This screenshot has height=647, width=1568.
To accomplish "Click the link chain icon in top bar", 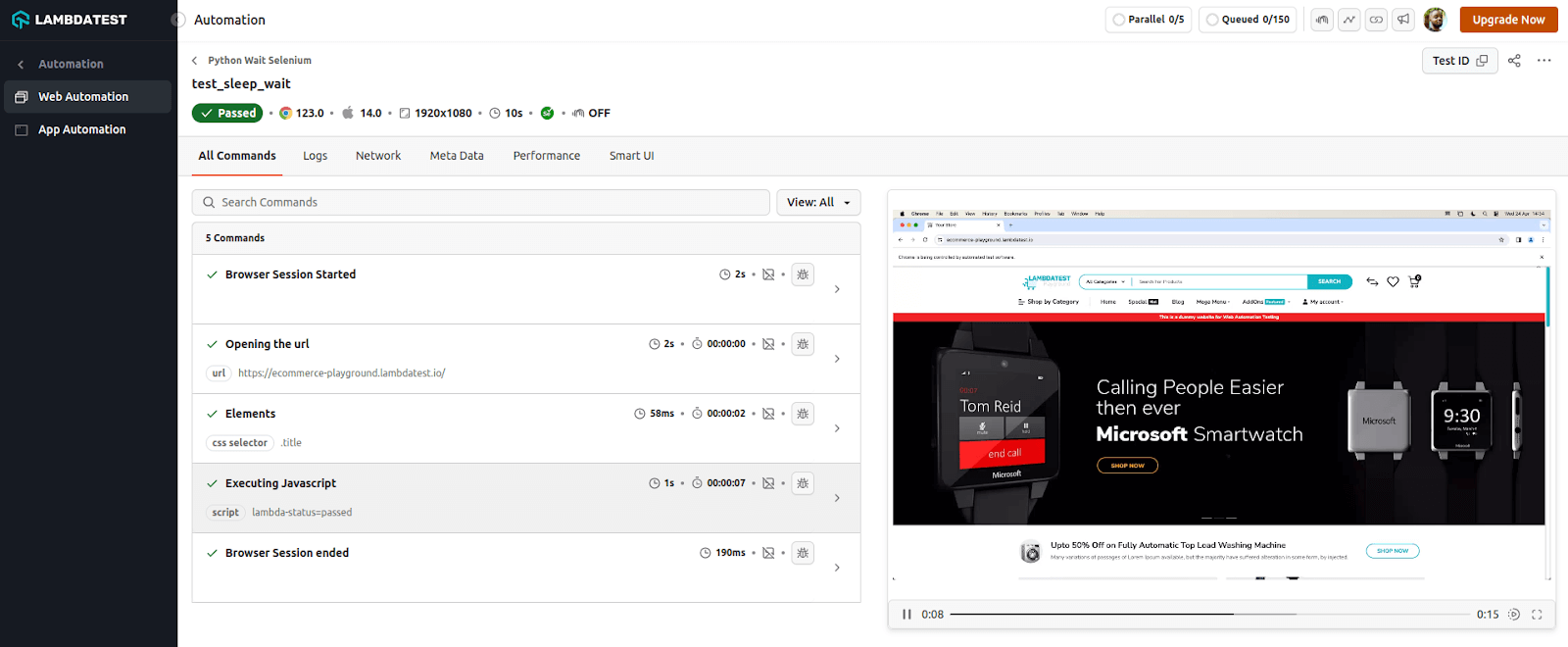I will 1376,20.
